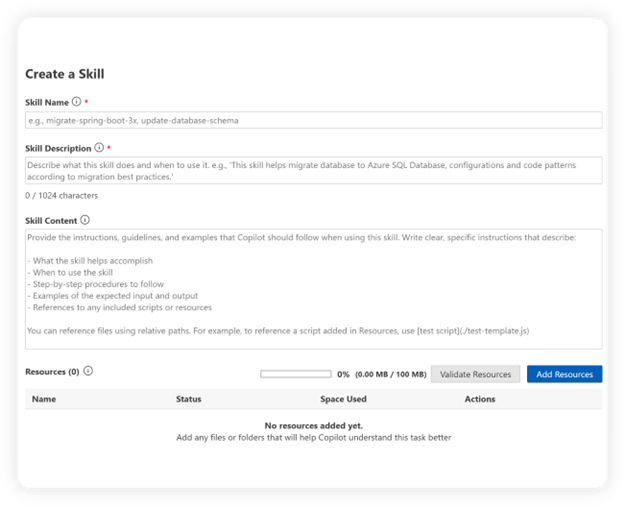This screenshot has width=625, height=506.
Task: Click the Skill Name label text
Action: (47, 102)
